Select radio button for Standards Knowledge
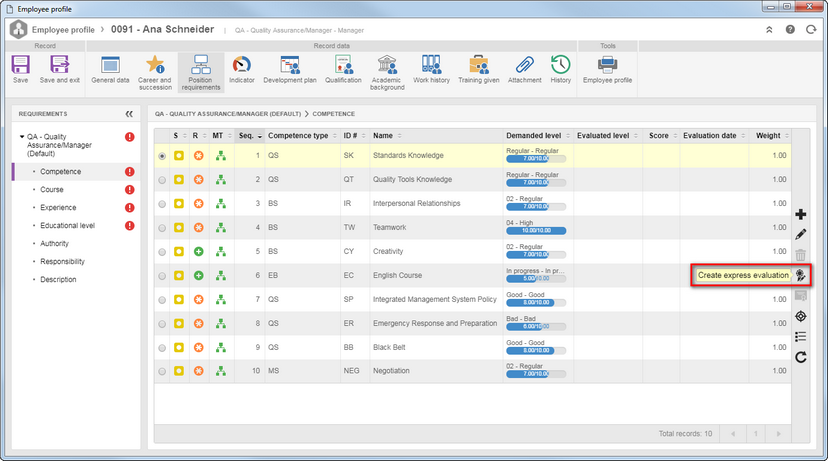Viewport: 828px width, 461px height. 162,156
